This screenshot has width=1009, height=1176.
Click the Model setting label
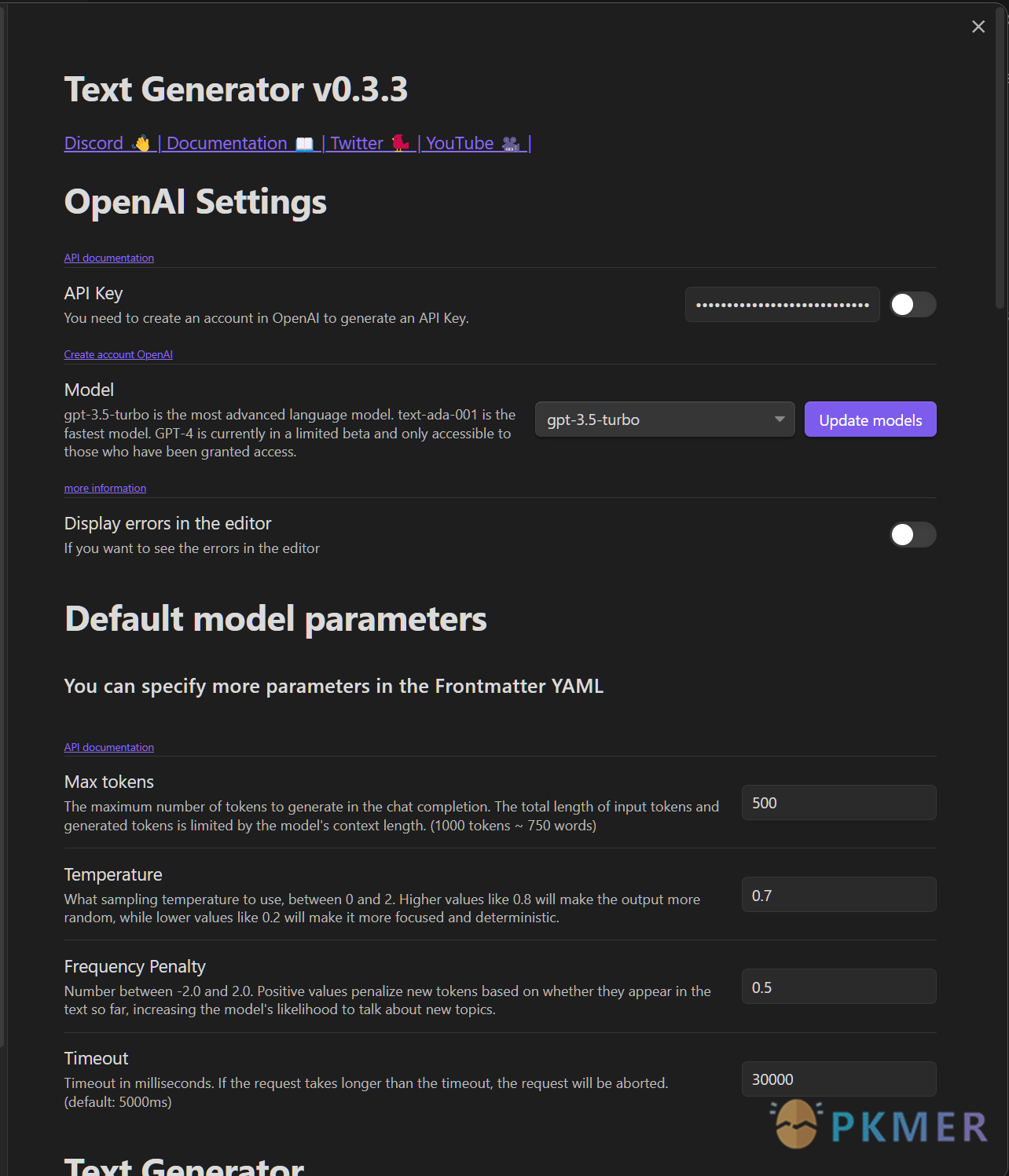89,390
